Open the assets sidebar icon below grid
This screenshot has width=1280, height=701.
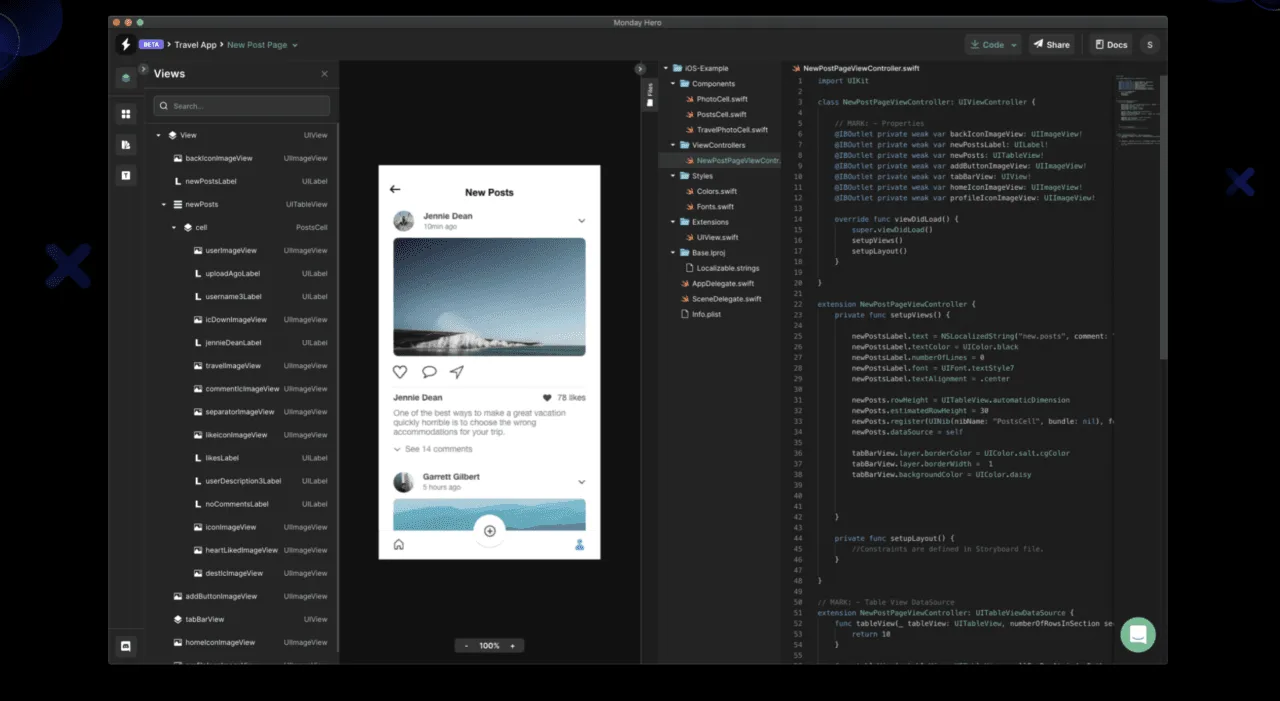(126, 145)
